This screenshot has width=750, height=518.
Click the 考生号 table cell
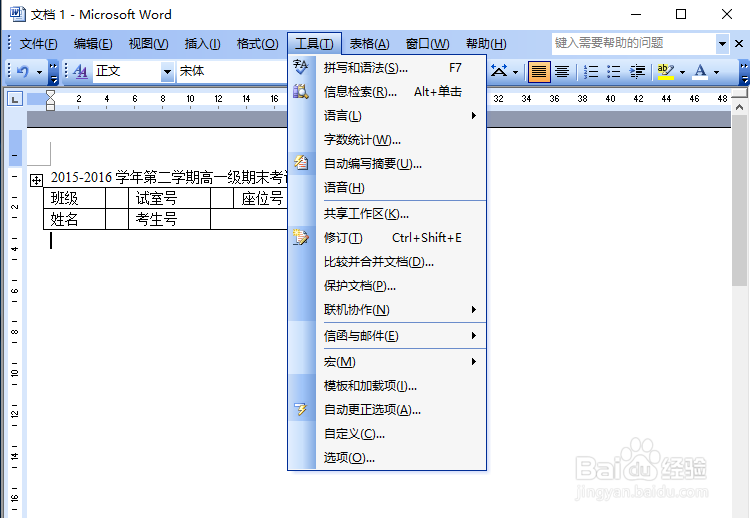click(169, 219)
